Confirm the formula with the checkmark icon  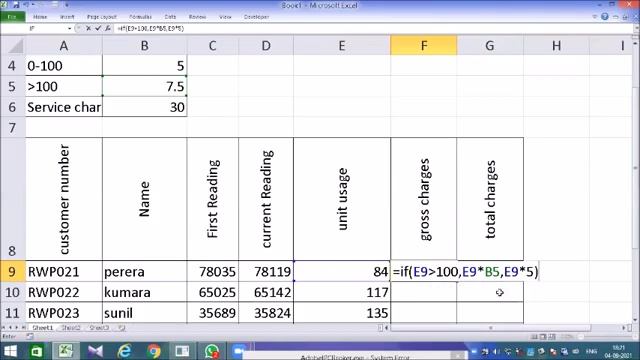(x=98, y=29)
